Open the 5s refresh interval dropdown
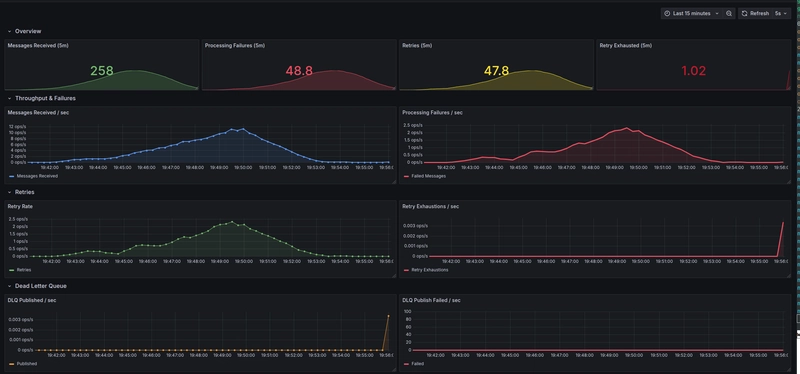800x374 pixels. point(781,14)
